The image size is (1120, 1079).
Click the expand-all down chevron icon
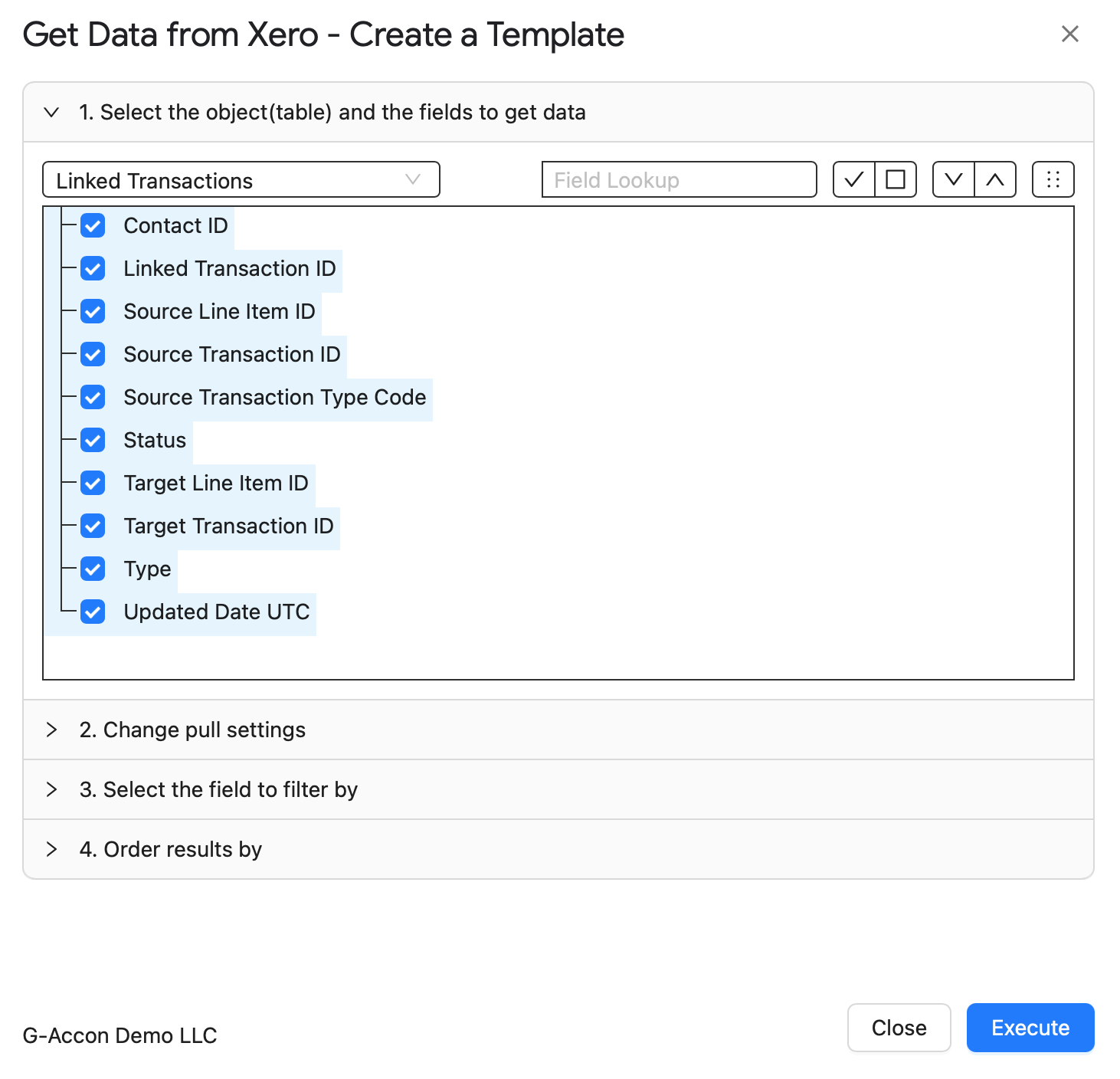[954, 179]
